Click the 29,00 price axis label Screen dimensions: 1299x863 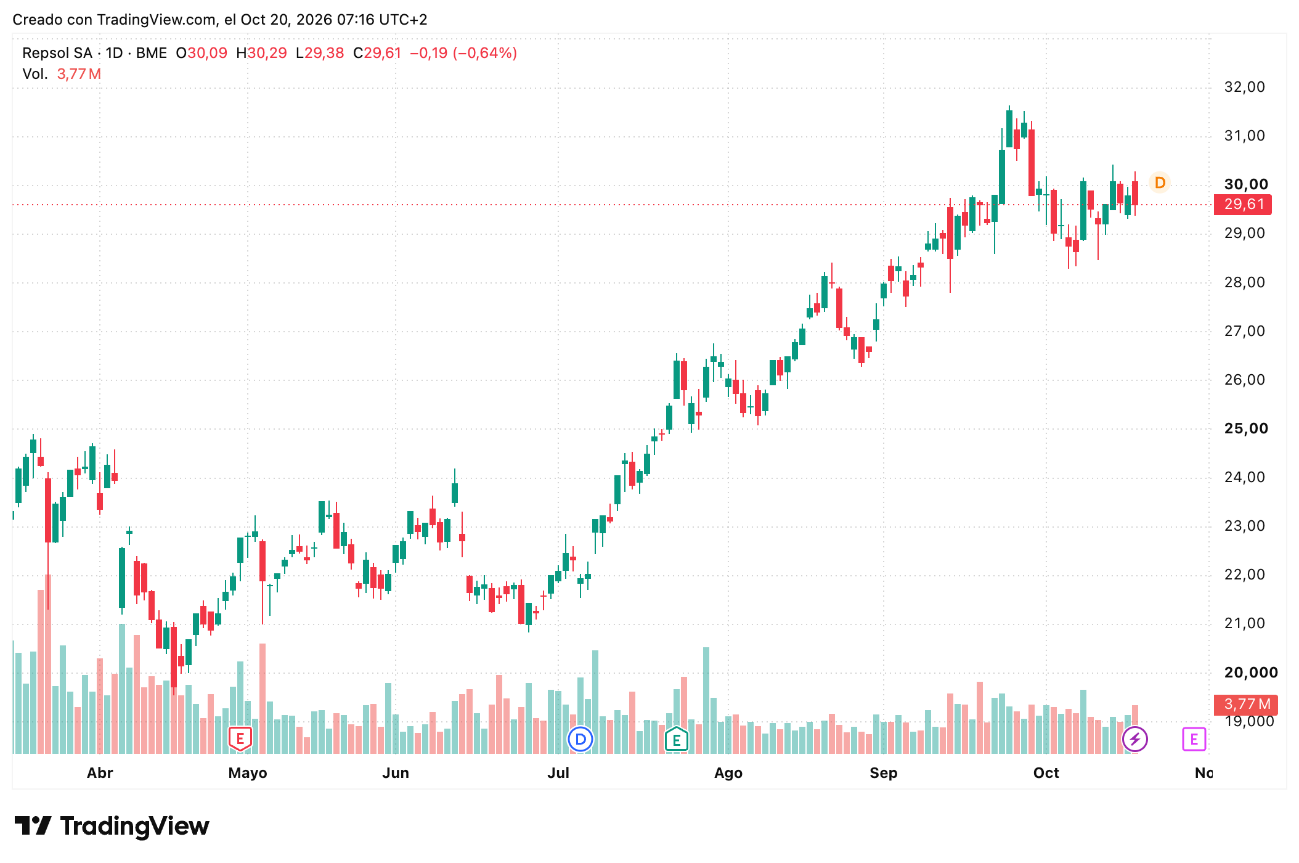click(x=1245, y=233)
